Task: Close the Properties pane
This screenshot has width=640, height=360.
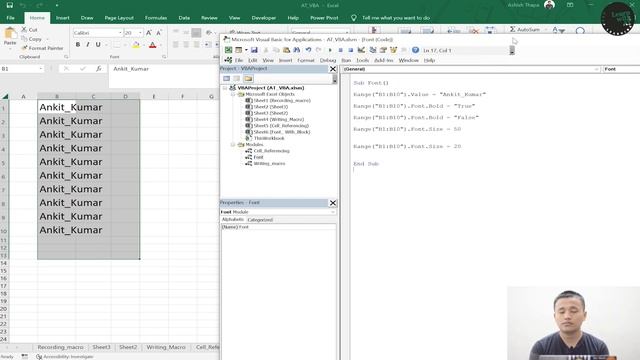Action: (333, 203)
